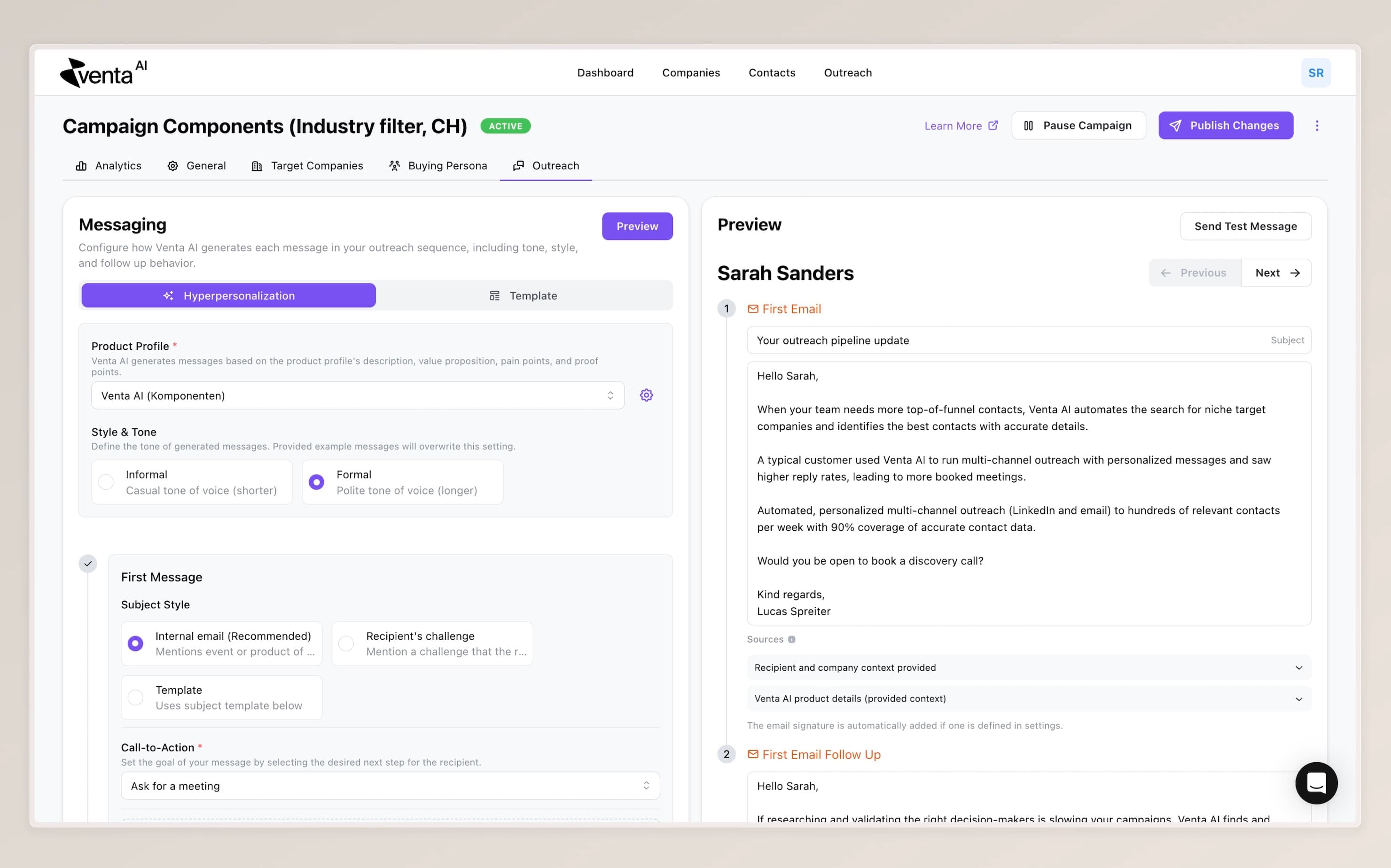This screenshot has width=1391, height=868.
Task: Click the First Message checkmark step icon
Action: click(x=88, y=564)
